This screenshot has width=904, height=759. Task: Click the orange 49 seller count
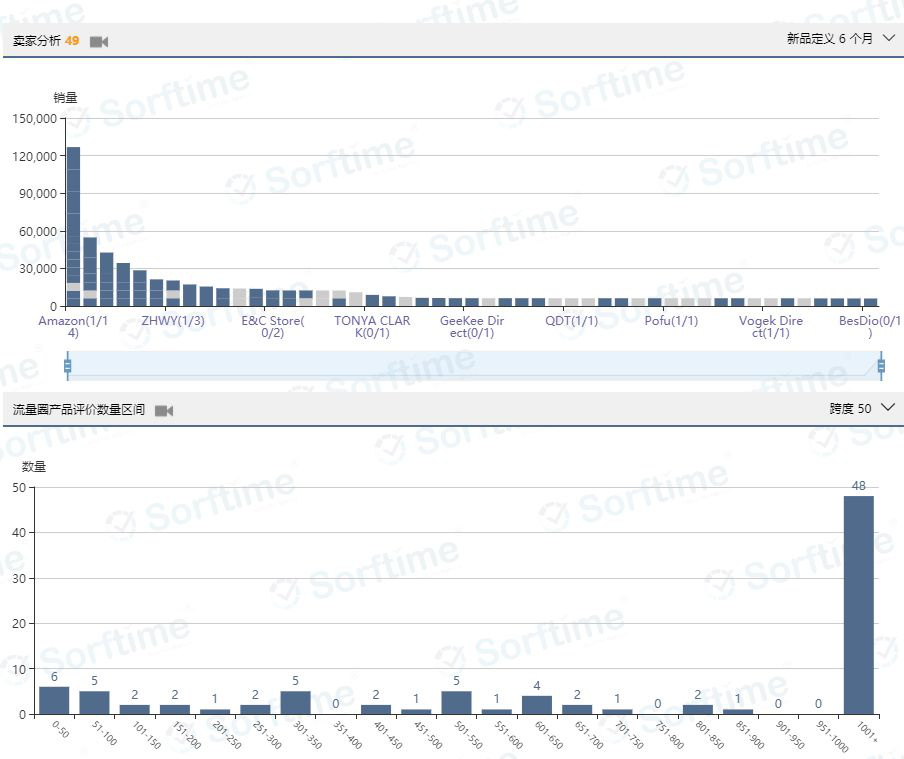[x=72, y=41]
